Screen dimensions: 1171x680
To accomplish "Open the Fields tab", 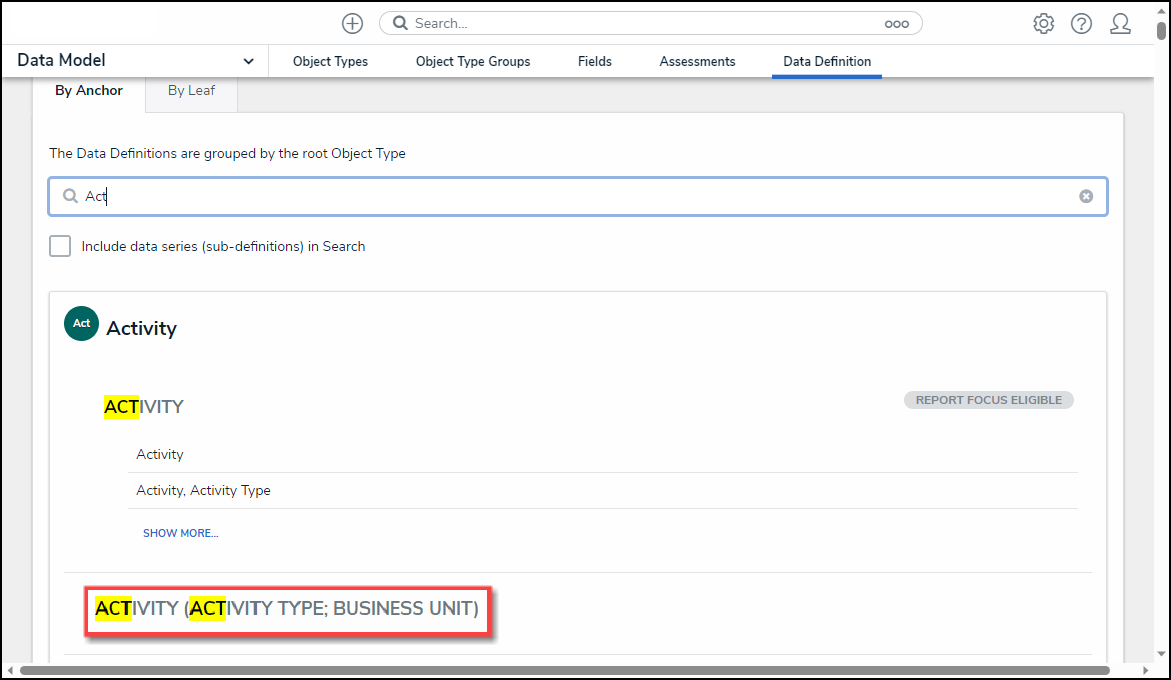I will tap(594, 61).
